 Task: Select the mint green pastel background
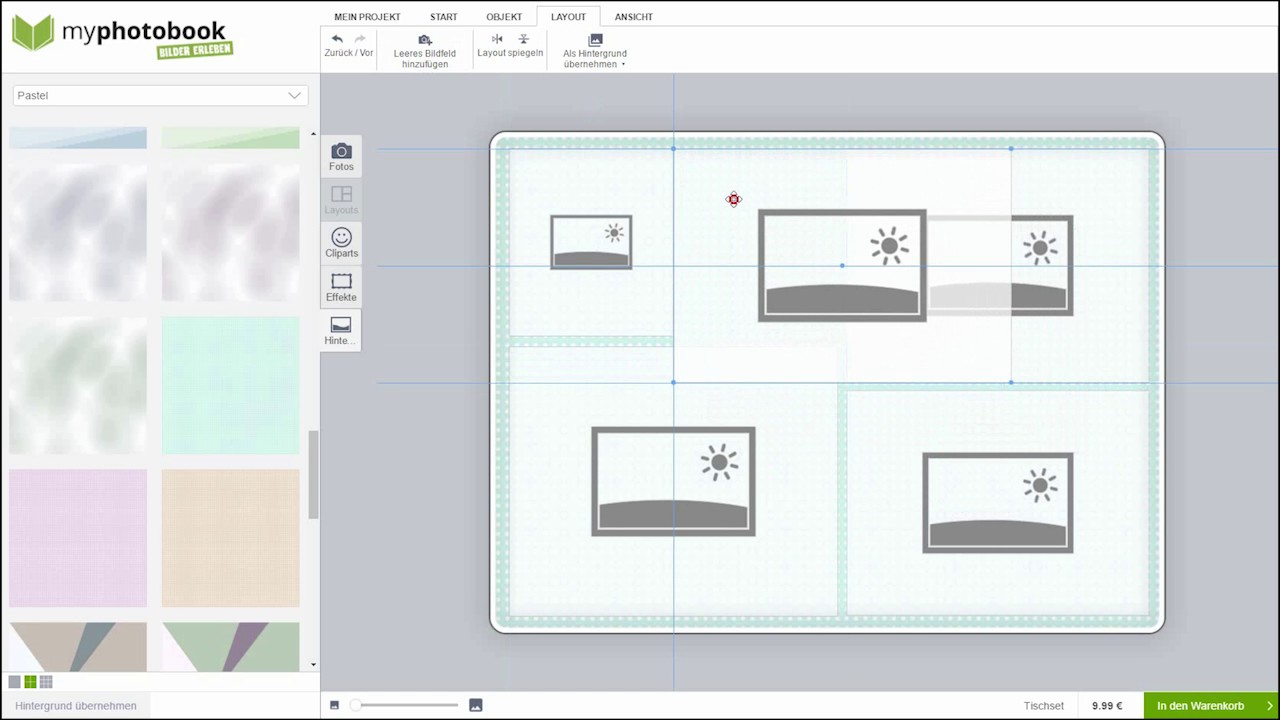point(230,386)
